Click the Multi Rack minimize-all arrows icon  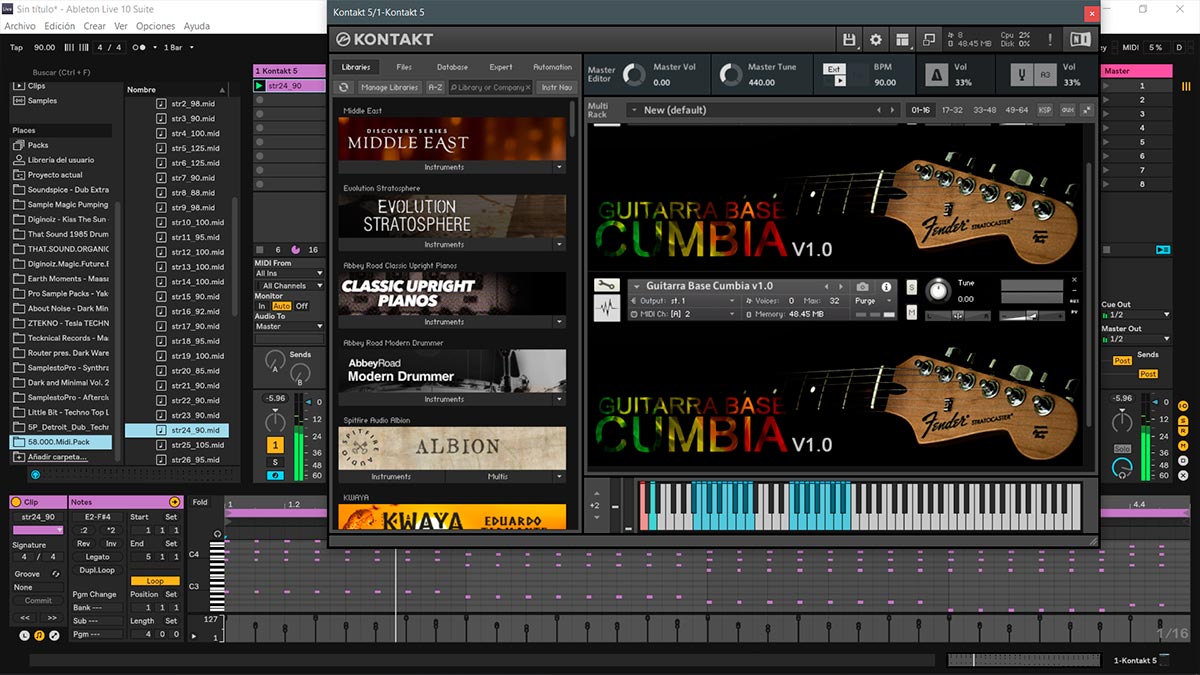[1087, 110]
